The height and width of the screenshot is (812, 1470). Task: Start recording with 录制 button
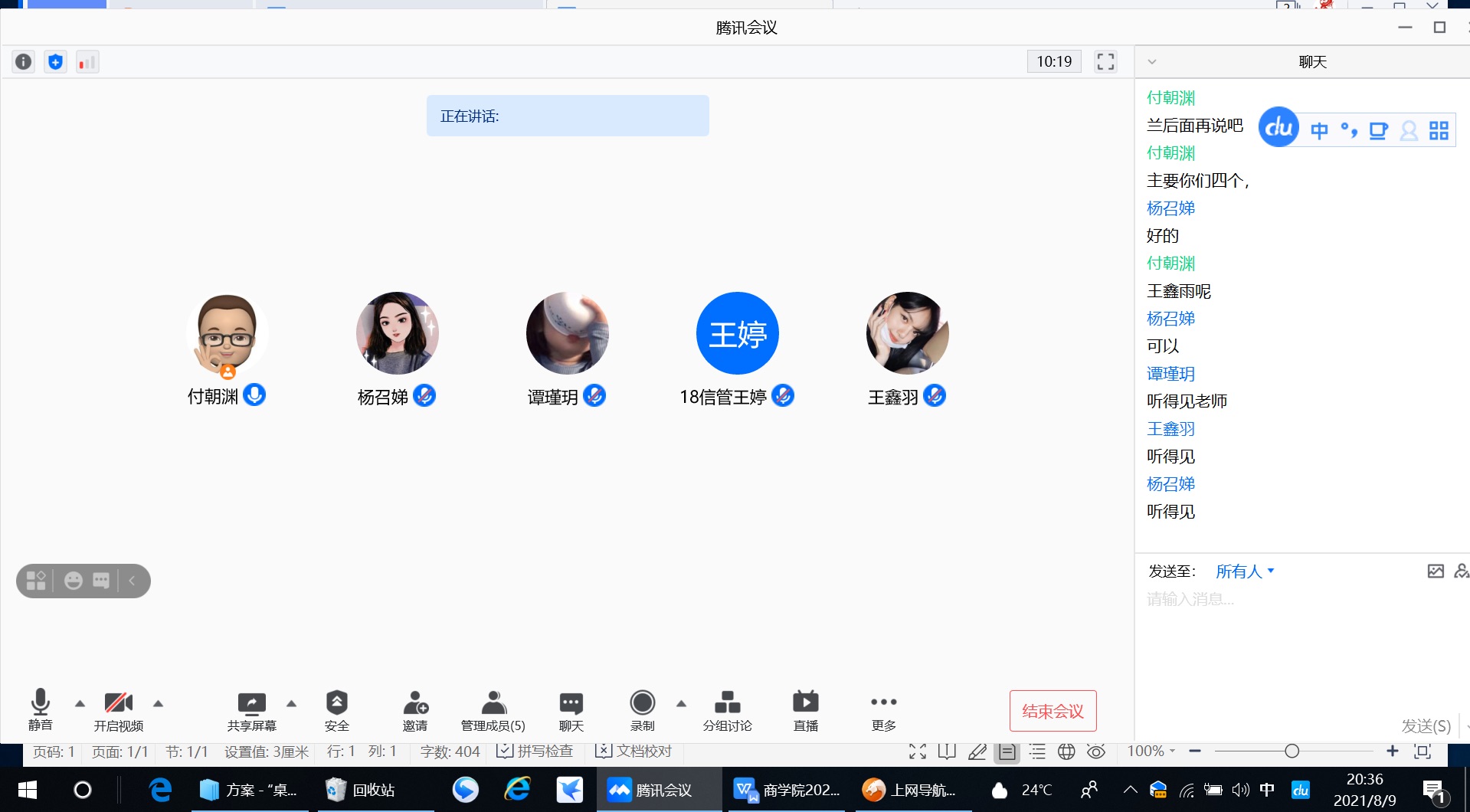[643, 709]
